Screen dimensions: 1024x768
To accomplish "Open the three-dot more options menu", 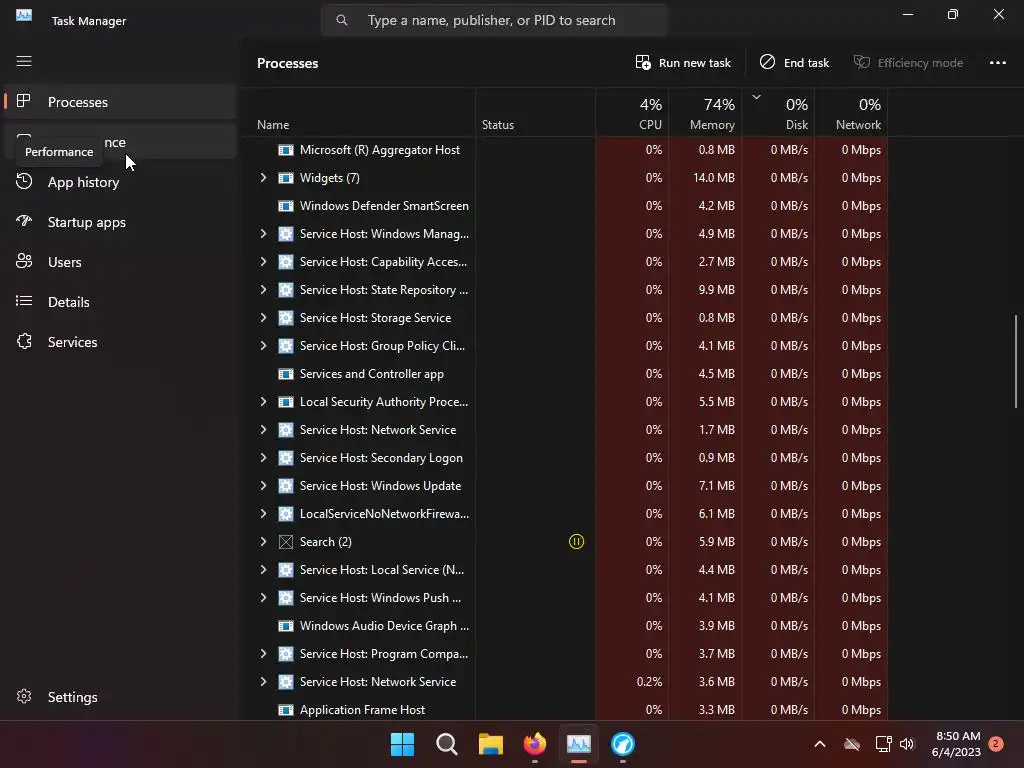I will pos(997,63).
